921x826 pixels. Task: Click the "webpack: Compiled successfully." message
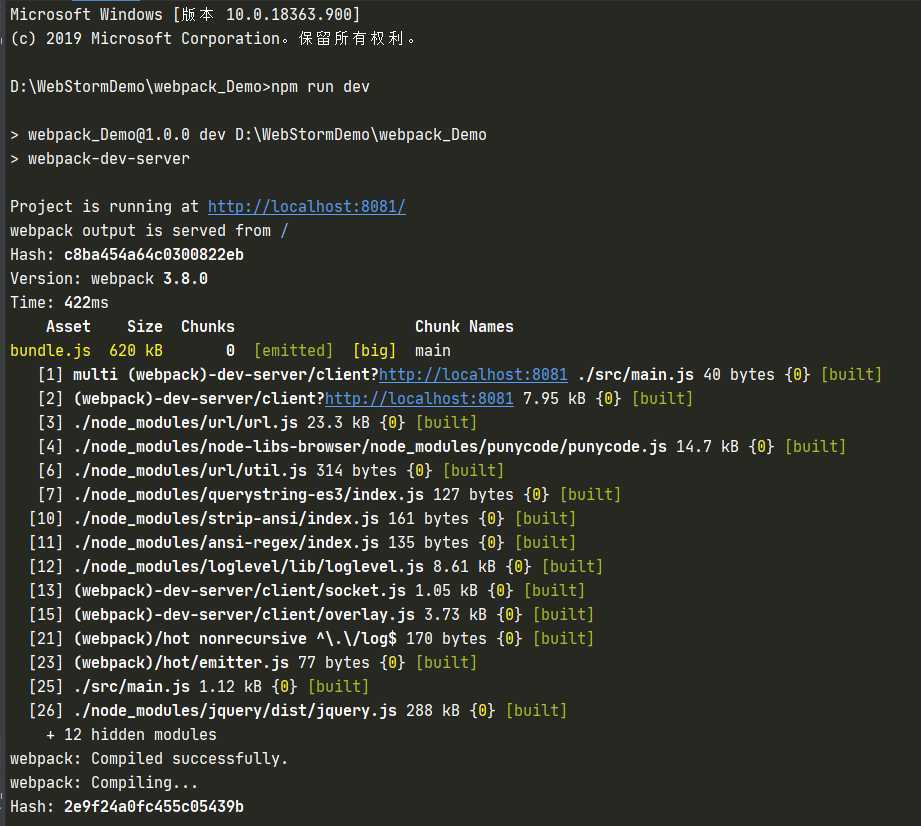(x=149, y=759)
